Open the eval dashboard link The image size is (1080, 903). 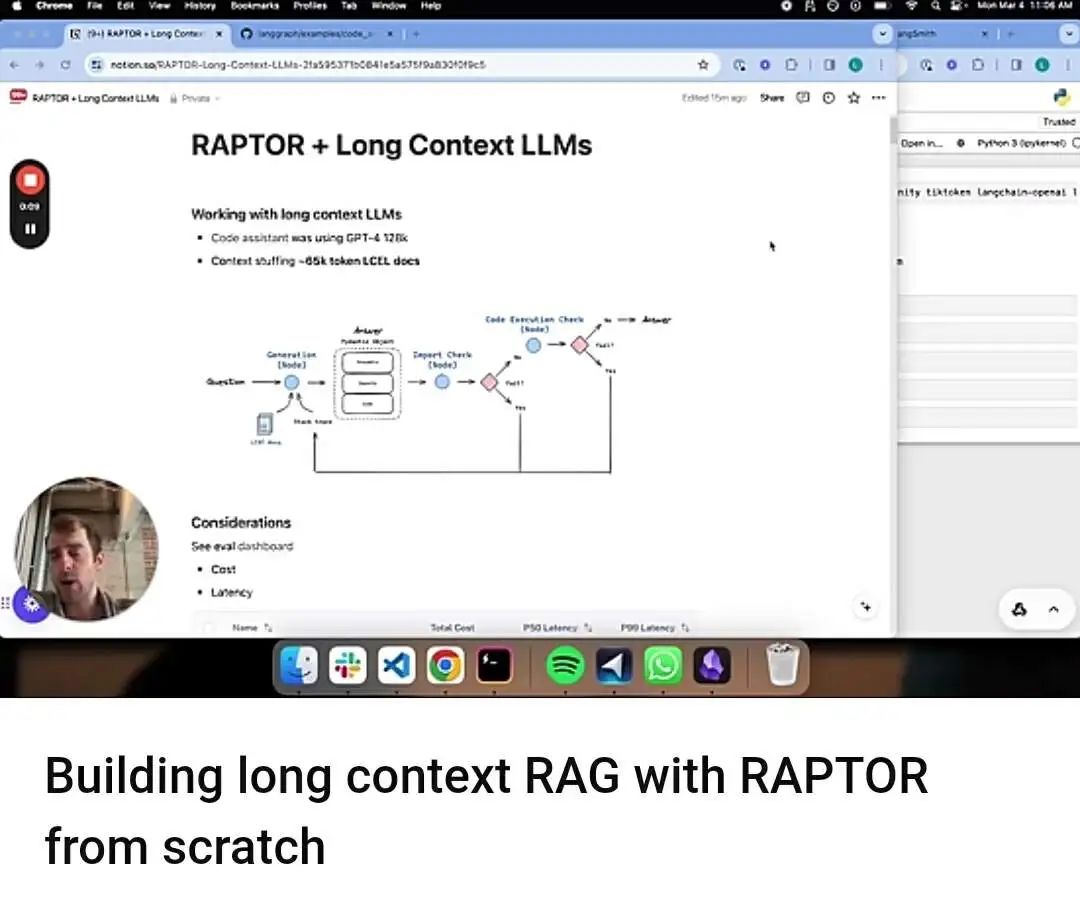[265, 546]
